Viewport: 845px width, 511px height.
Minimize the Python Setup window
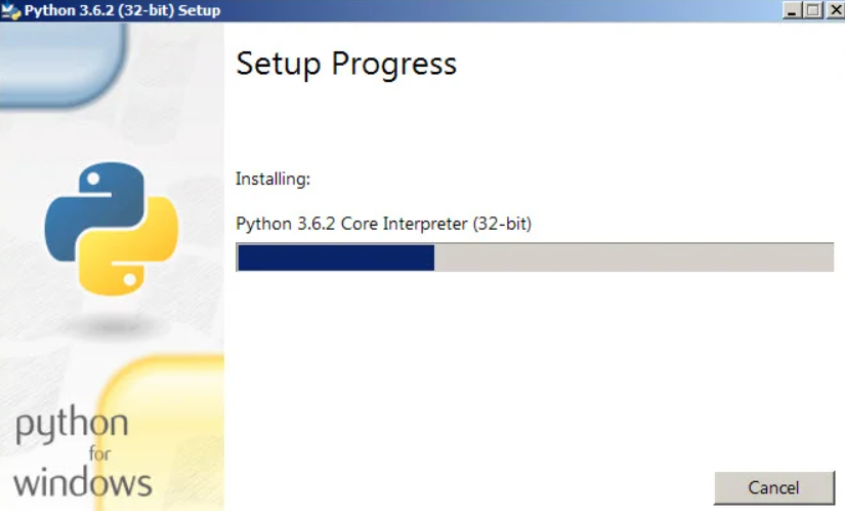792,10
